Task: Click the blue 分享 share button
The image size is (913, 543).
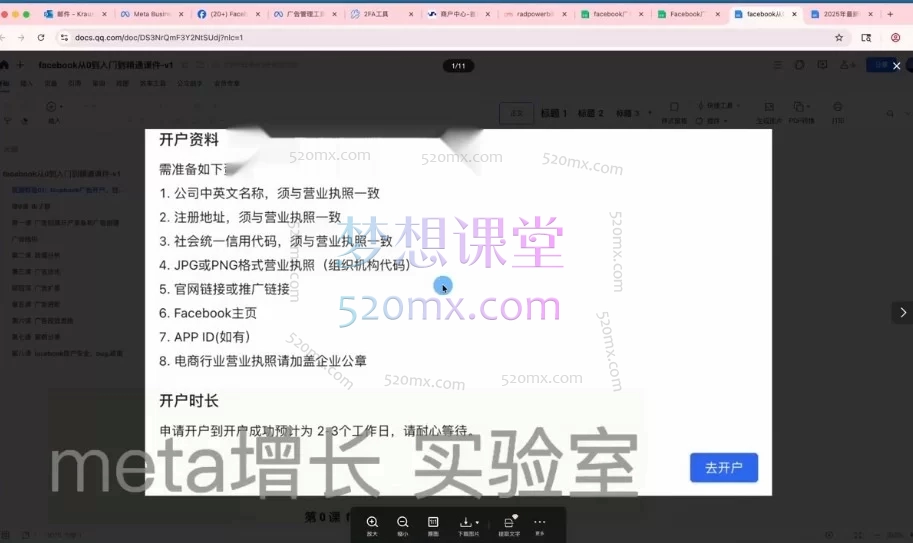Action: (881, 65)
